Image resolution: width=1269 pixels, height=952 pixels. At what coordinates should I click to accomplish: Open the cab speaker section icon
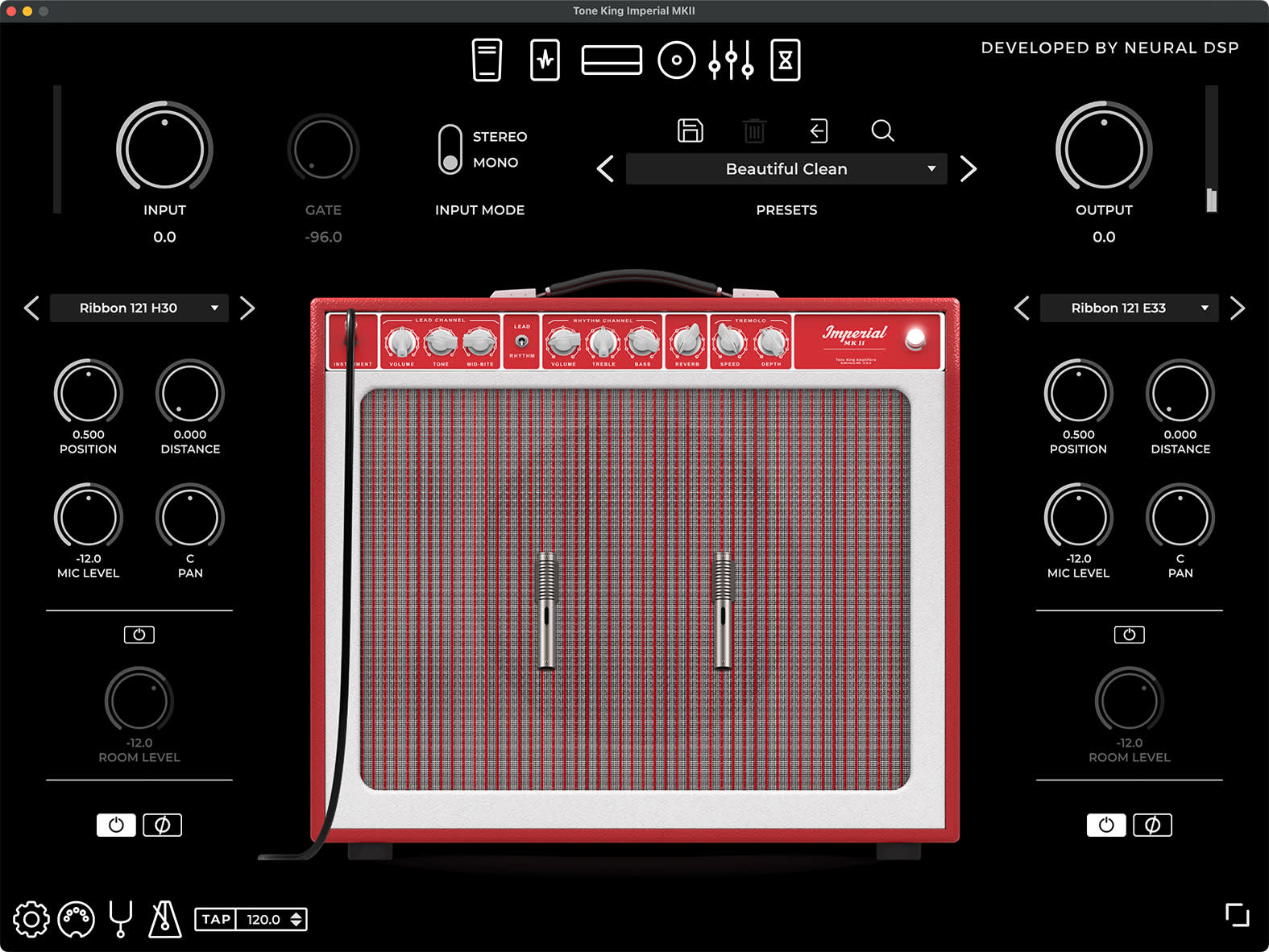677,60
